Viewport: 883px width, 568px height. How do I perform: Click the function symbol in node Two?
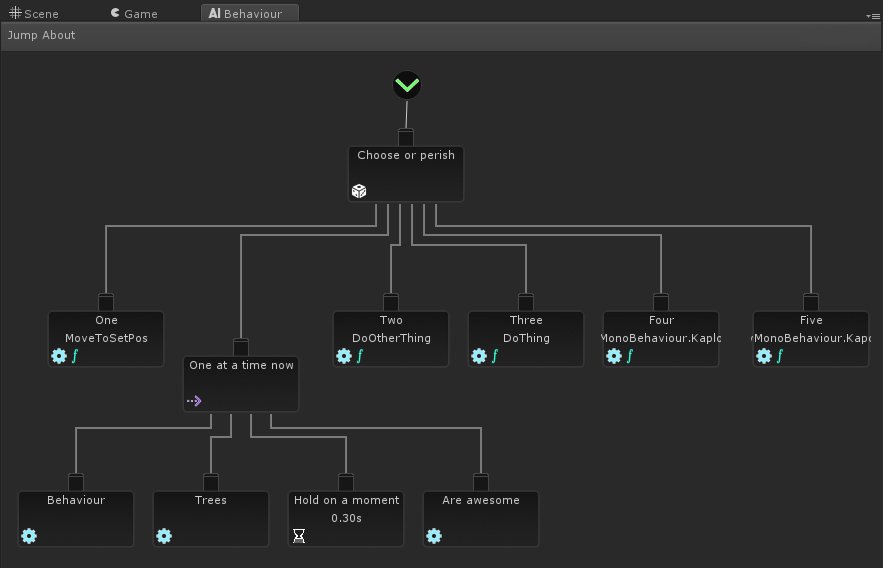coord(360,356)
